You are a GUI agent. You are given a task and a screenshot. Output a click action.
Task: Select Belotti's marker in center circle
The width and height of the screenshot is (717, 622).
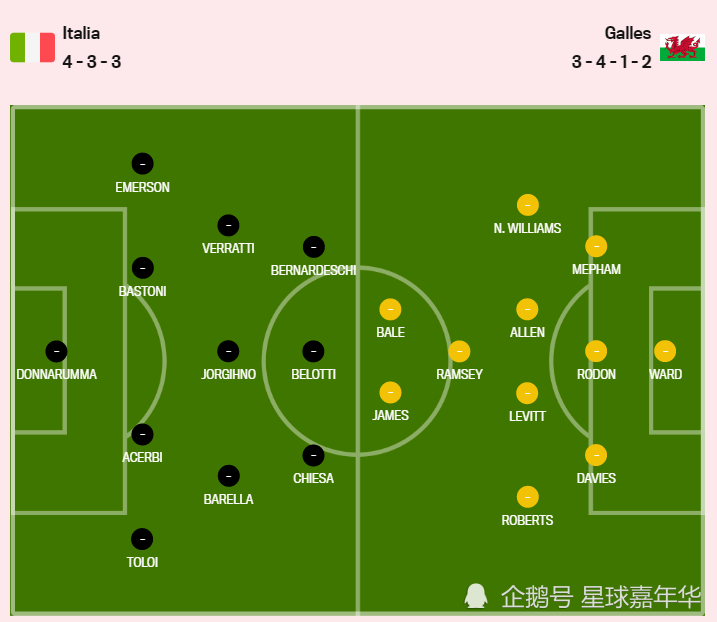pos(313,351)
